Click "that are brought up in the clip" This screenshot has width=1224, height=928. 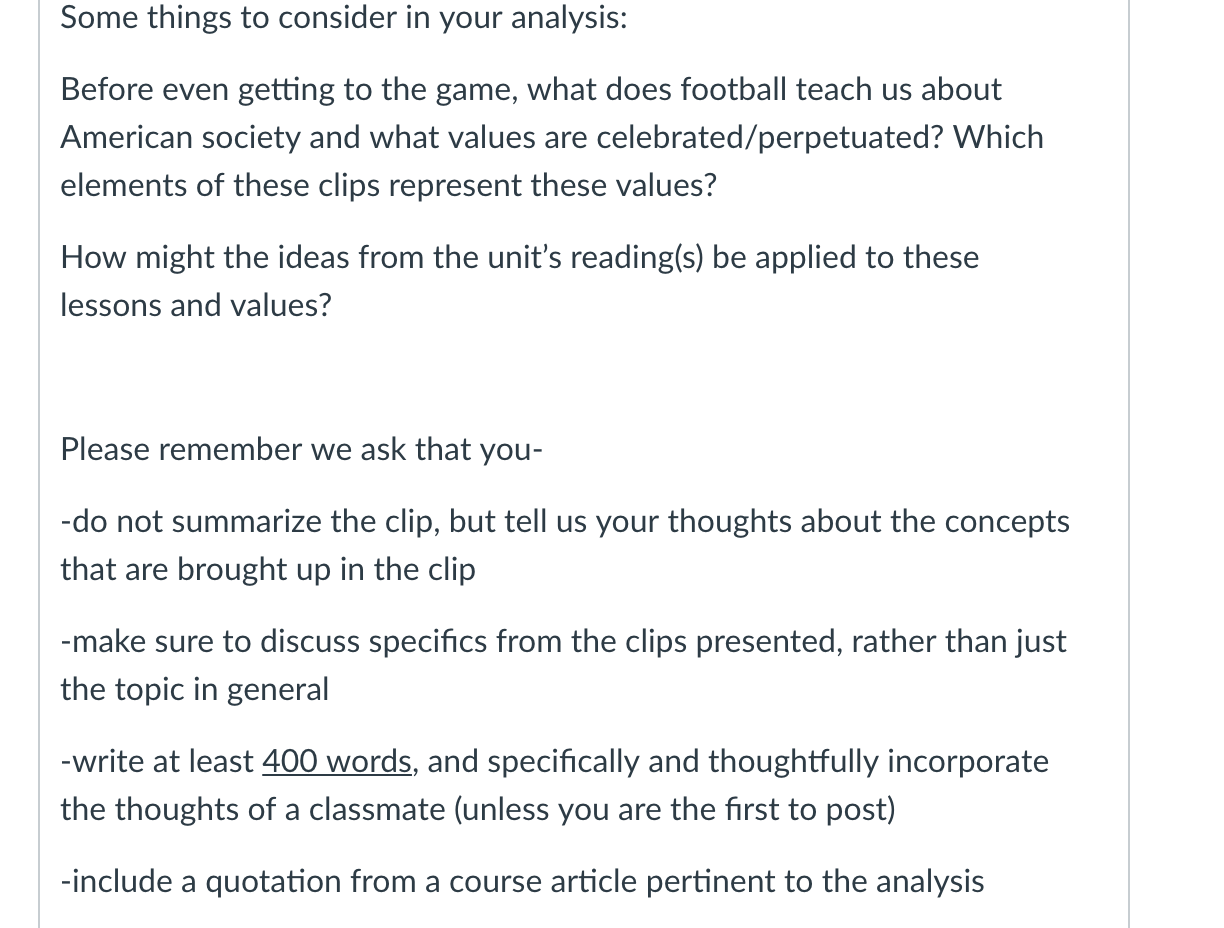click(x=268, y=569)
